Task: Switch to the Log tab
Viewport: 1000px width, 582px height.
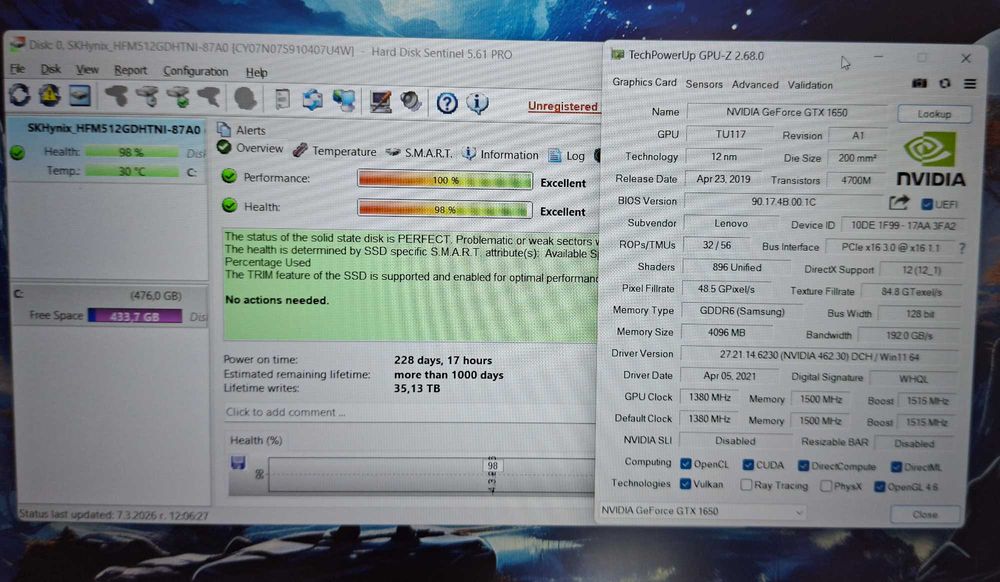Action: (x=566, y=156)
